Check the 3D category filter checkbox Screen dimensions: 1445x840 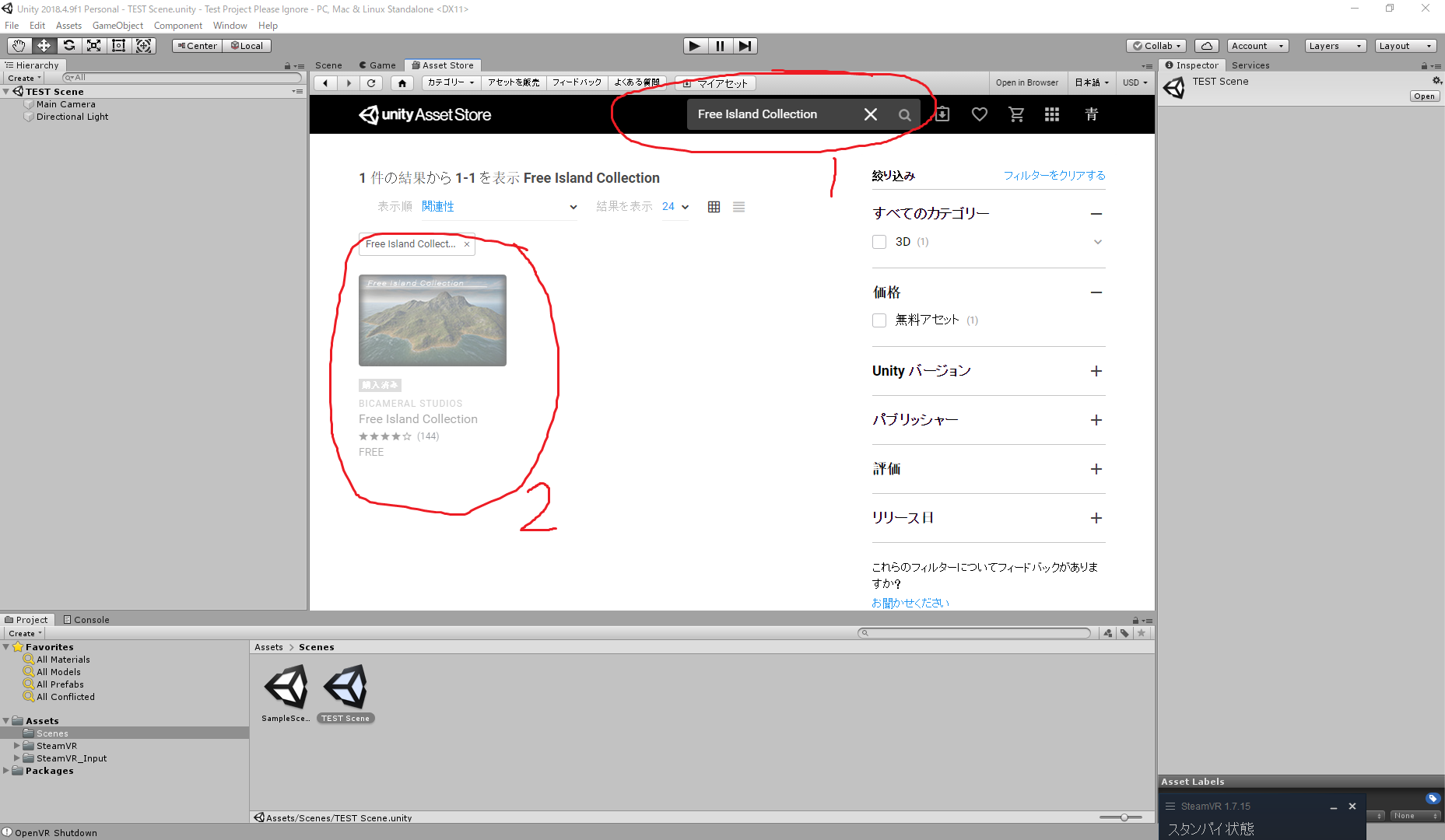pos(879,241)
